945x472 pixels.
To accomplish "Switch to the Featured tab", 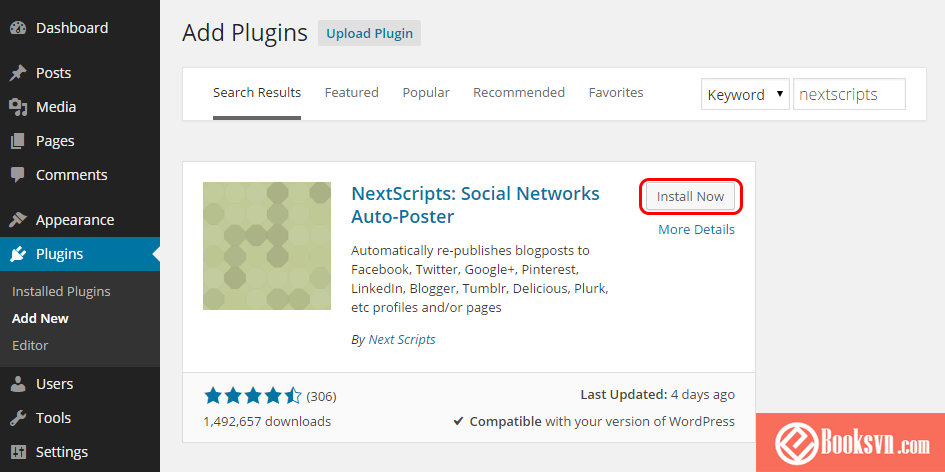I will coord(351,93).
